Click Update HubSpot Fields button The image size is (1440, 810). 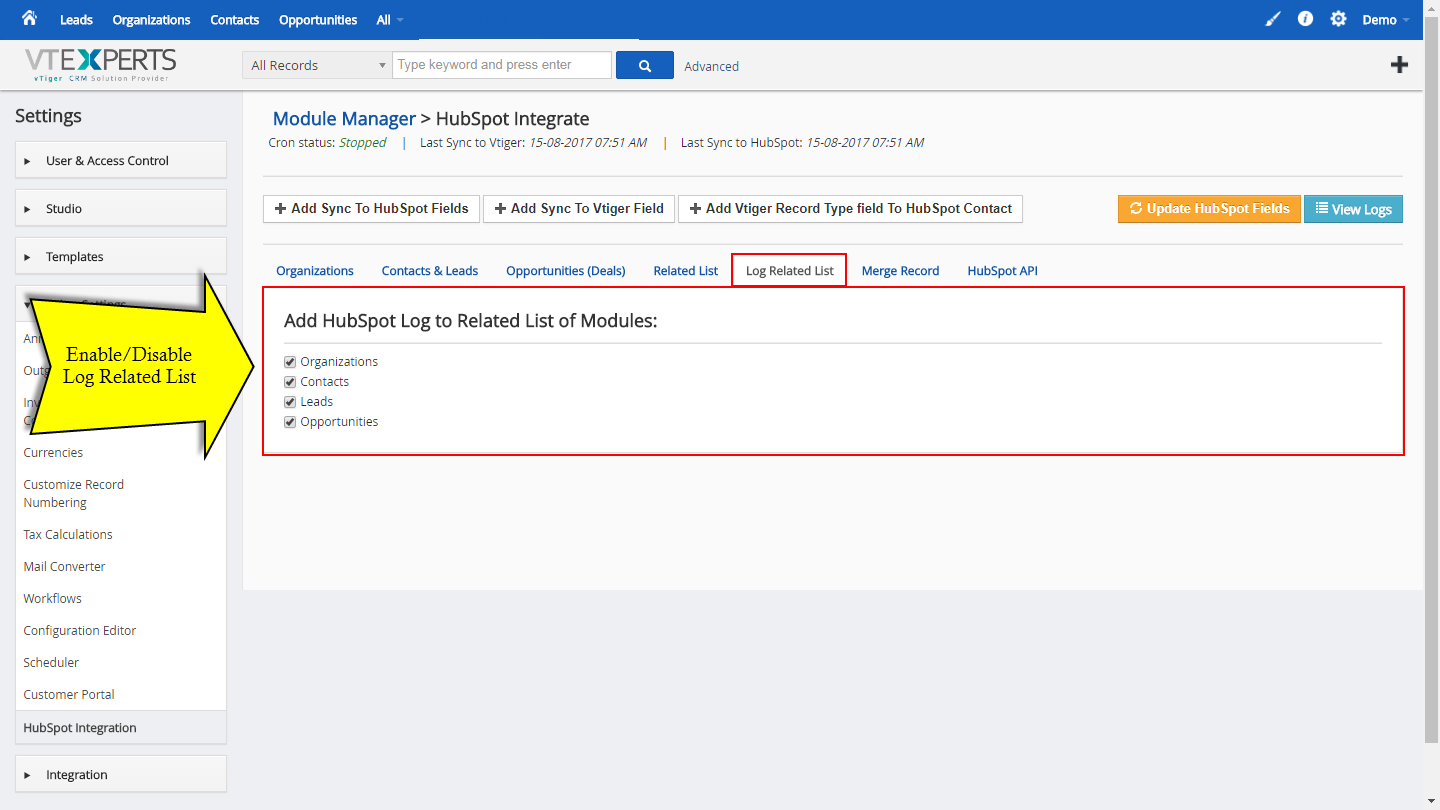[1209, 209]
